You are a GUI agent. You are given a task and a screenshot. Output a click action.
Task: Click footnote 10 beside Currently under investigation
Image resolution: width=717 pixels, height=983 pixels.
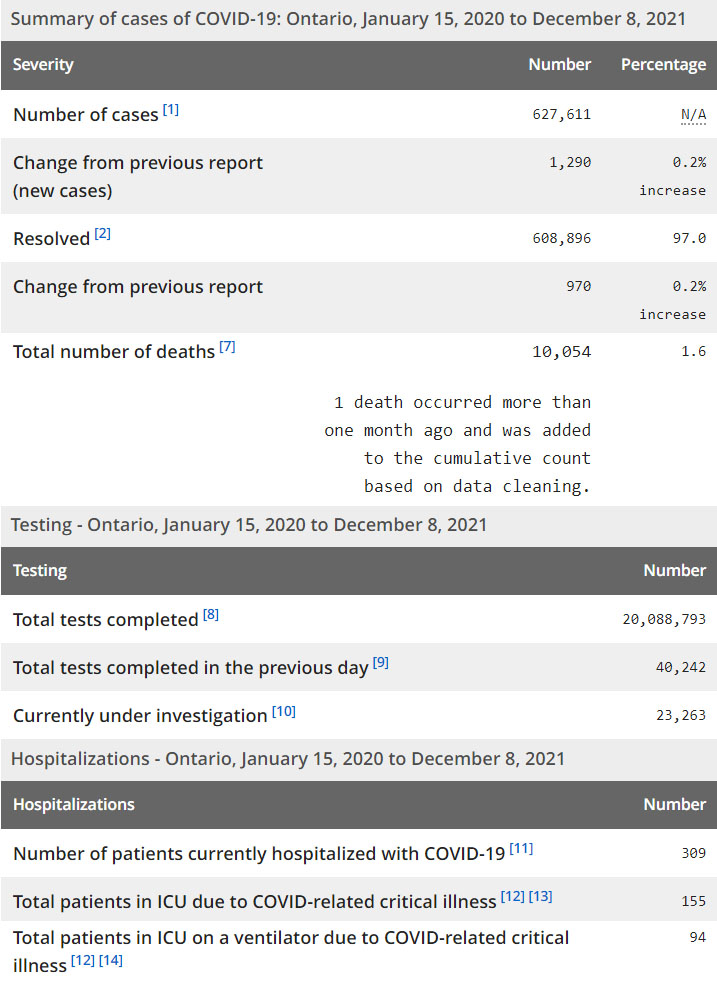pos(284,712)
